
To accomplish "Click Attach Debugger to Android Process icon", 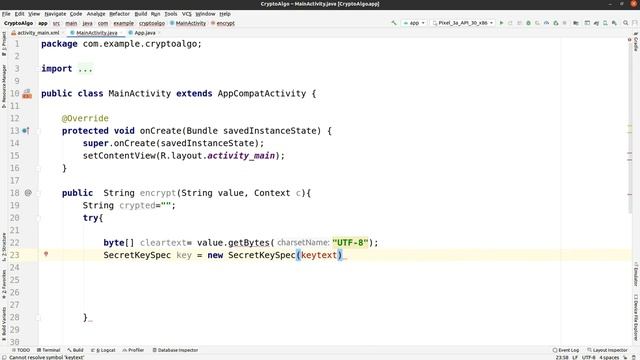I will tap(556, 23).
